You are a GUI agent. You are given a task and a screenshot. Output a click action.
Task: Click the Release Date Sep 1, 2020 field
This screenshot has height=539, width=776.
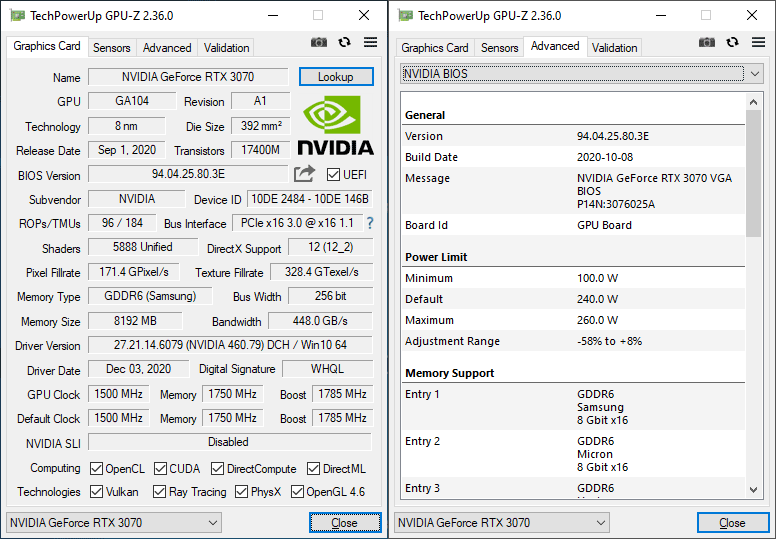127,150
